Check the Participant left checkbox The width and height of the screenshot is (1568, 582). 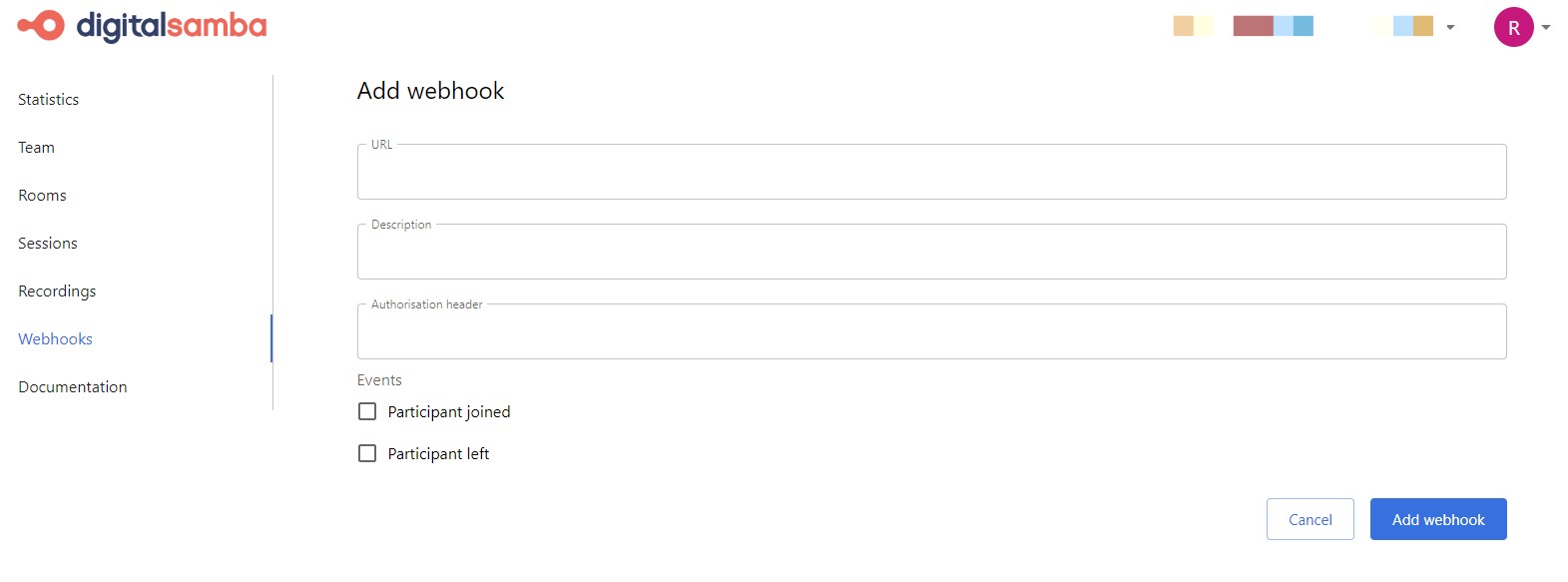(x=366, y=452)
